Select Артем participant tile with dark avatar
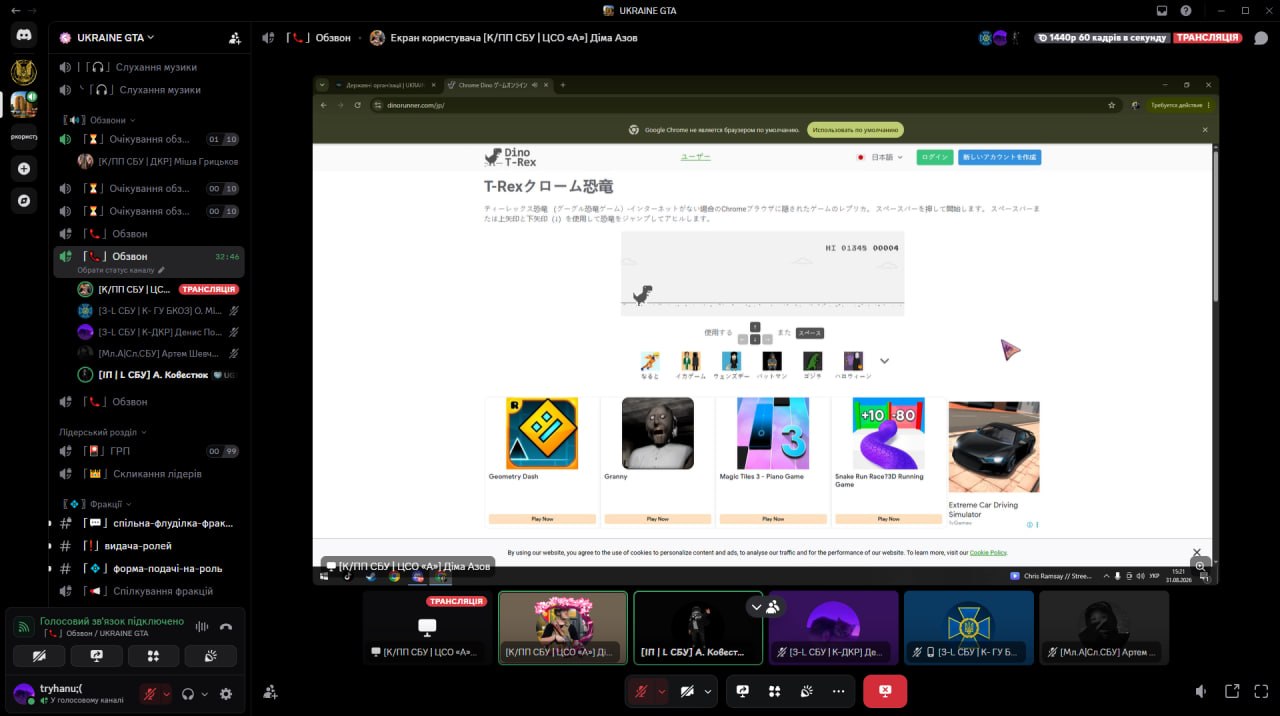1280x716 pixels. point(1104,627)
